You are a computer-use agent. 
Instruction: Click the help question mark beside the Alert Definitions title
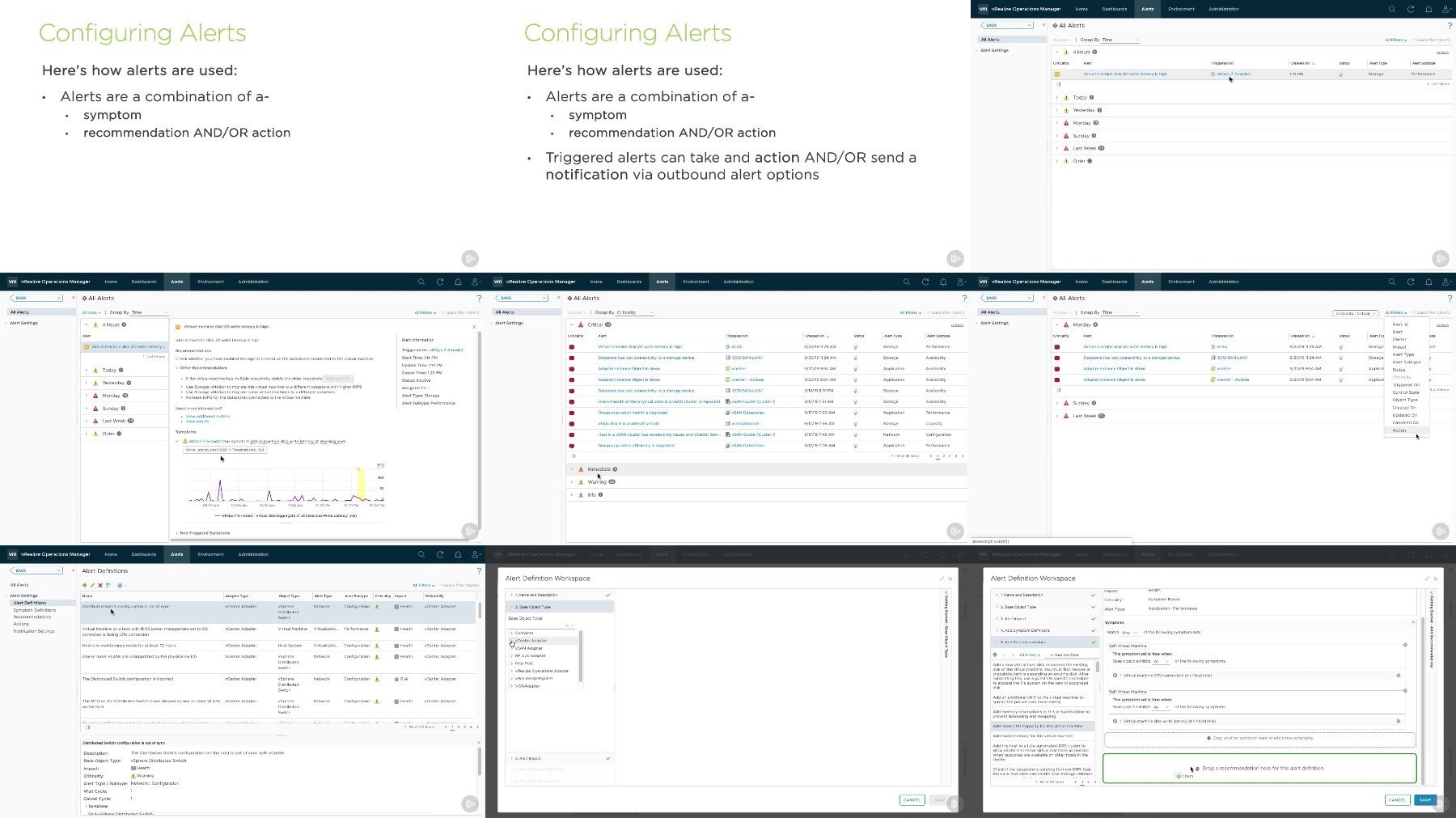[x=479, y=571]
